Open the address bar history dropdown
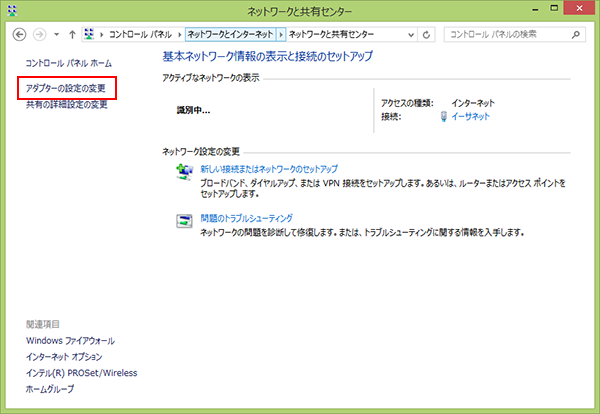Screen dimensions: 600x414 click(x=411, y=35)
